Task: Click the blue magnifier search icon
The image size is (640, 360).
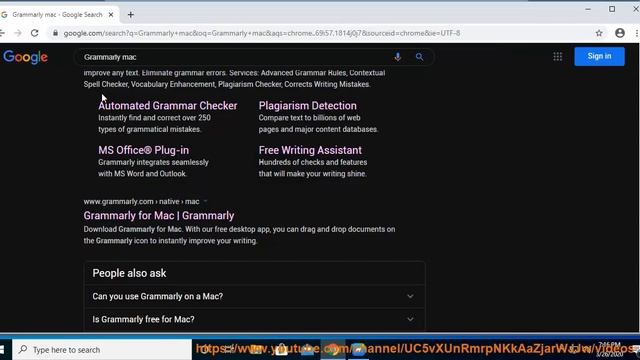Action: (419, 57)
